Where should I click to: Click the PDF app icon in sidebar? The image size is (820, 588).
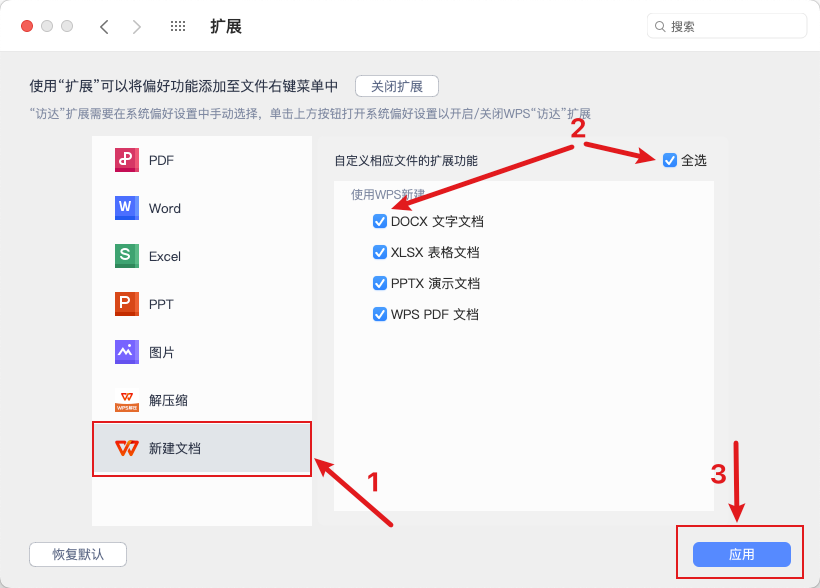(127, 160)
